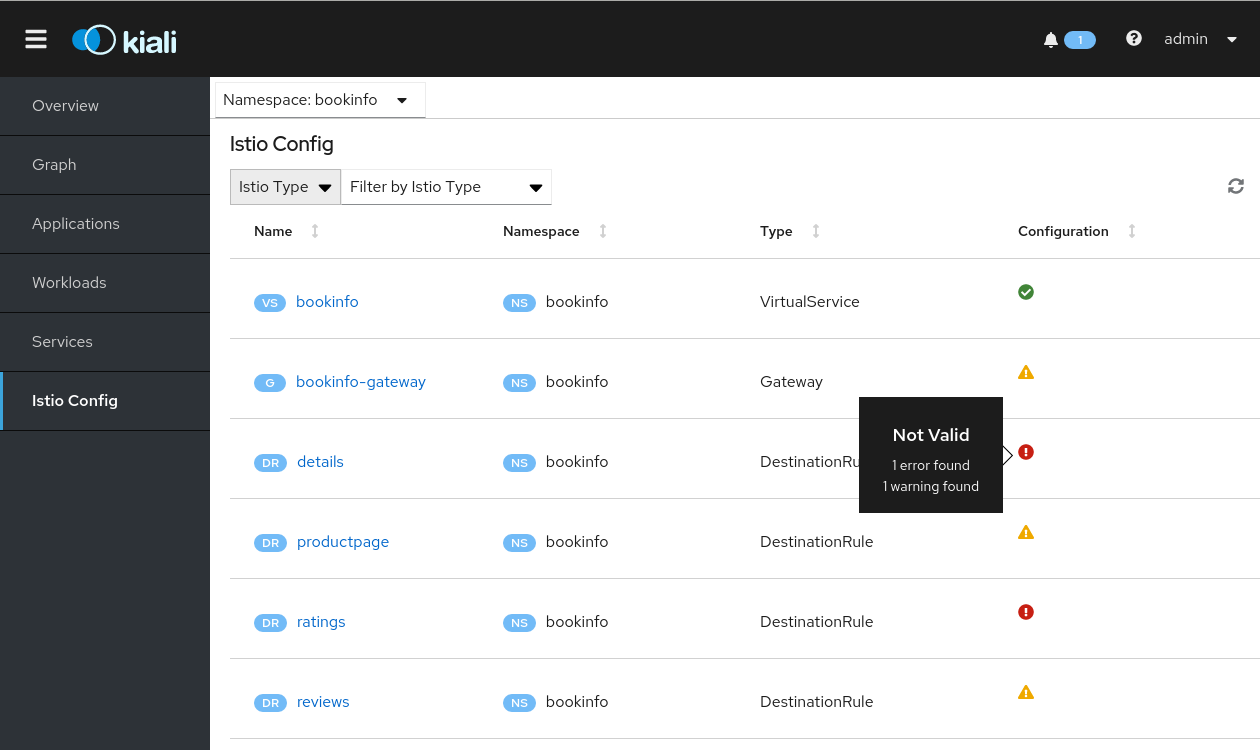Screen dimensions: 1260x750
Task: Click the VirtualService type cell
Action: (810, 302)
